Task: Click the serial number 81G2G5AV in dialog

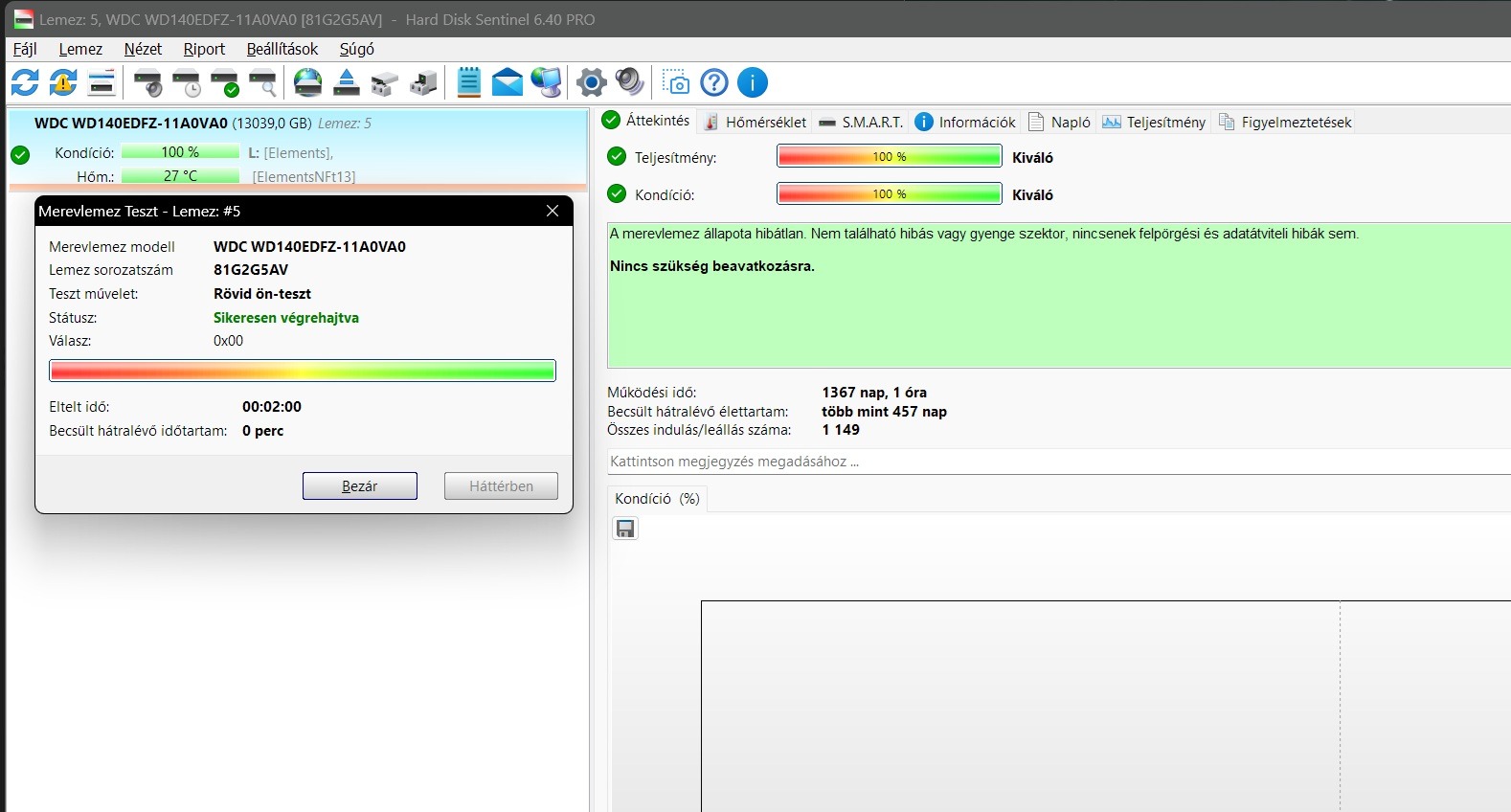Action: pos(251,270)
